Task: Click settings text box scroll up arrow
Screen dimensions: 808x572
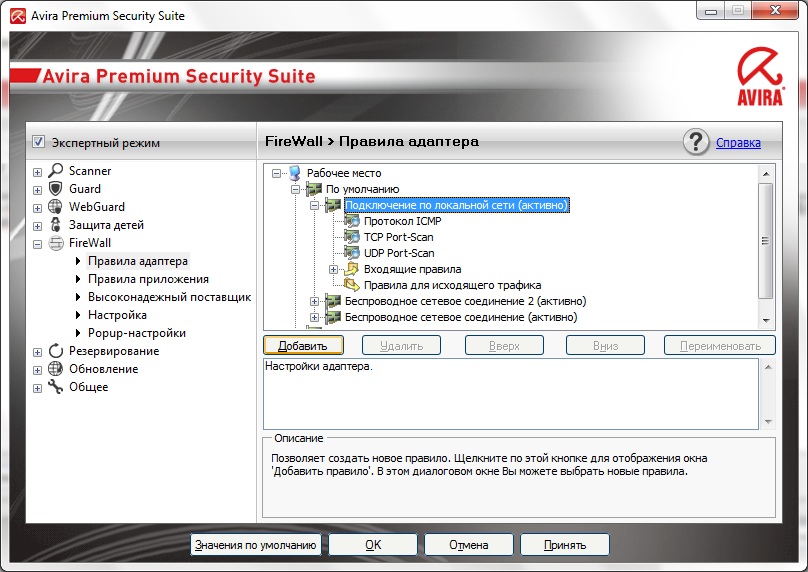Action: 768,367
